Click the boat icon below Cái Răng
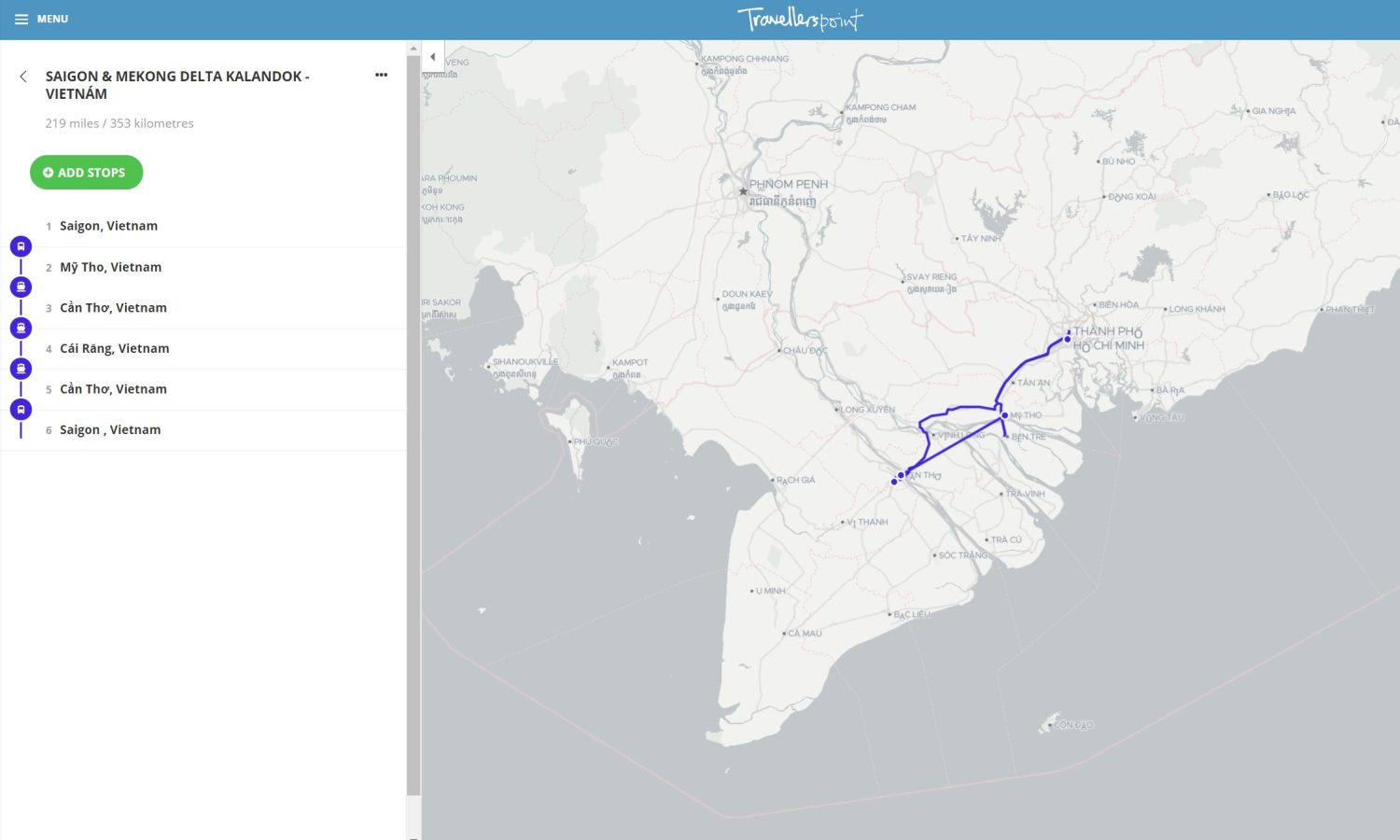 click(x=21, y=369)
